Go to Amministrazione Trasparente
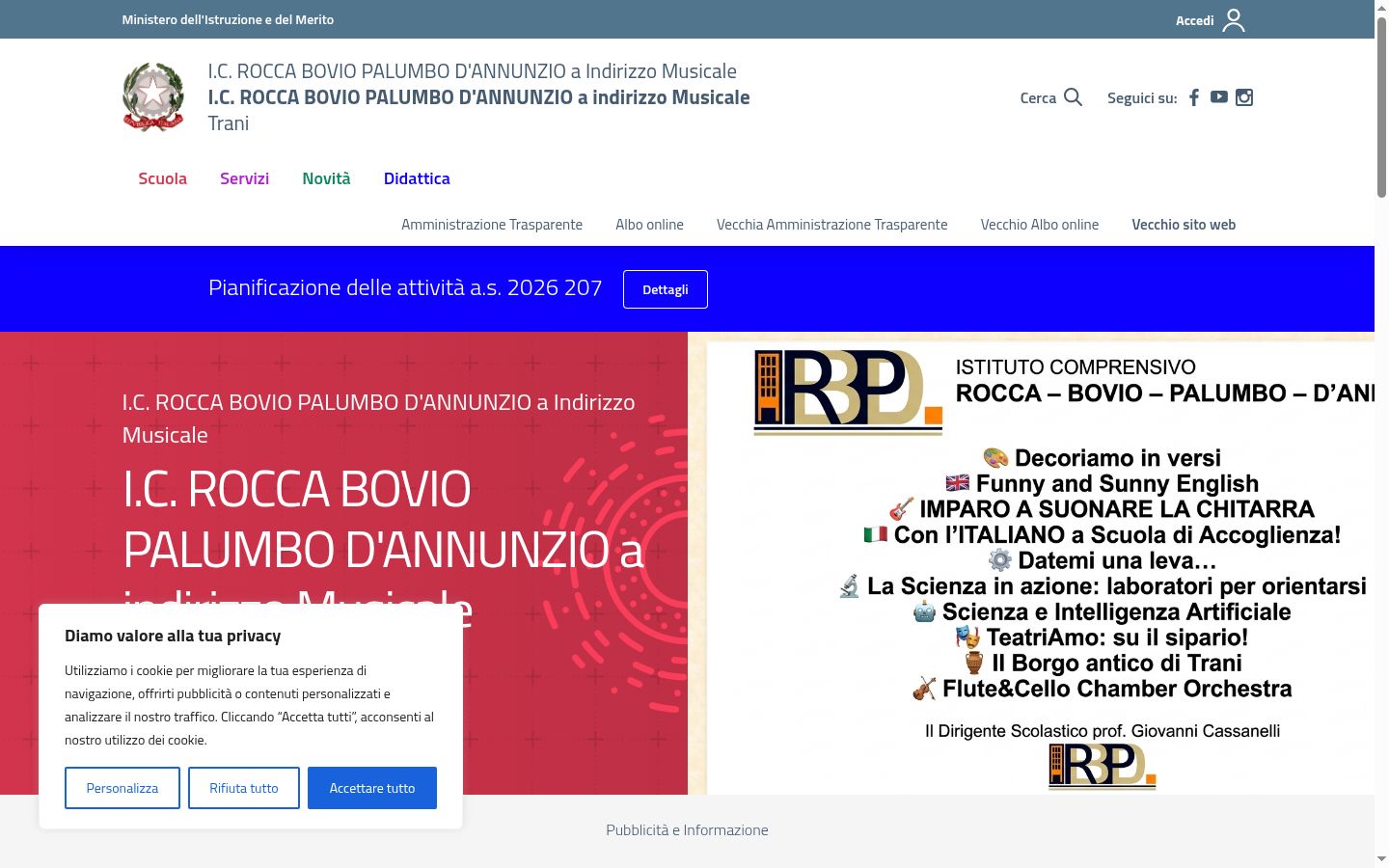The width and height of the screenshot is (1389, 868). pyautogui.click(x=492, y=225)
